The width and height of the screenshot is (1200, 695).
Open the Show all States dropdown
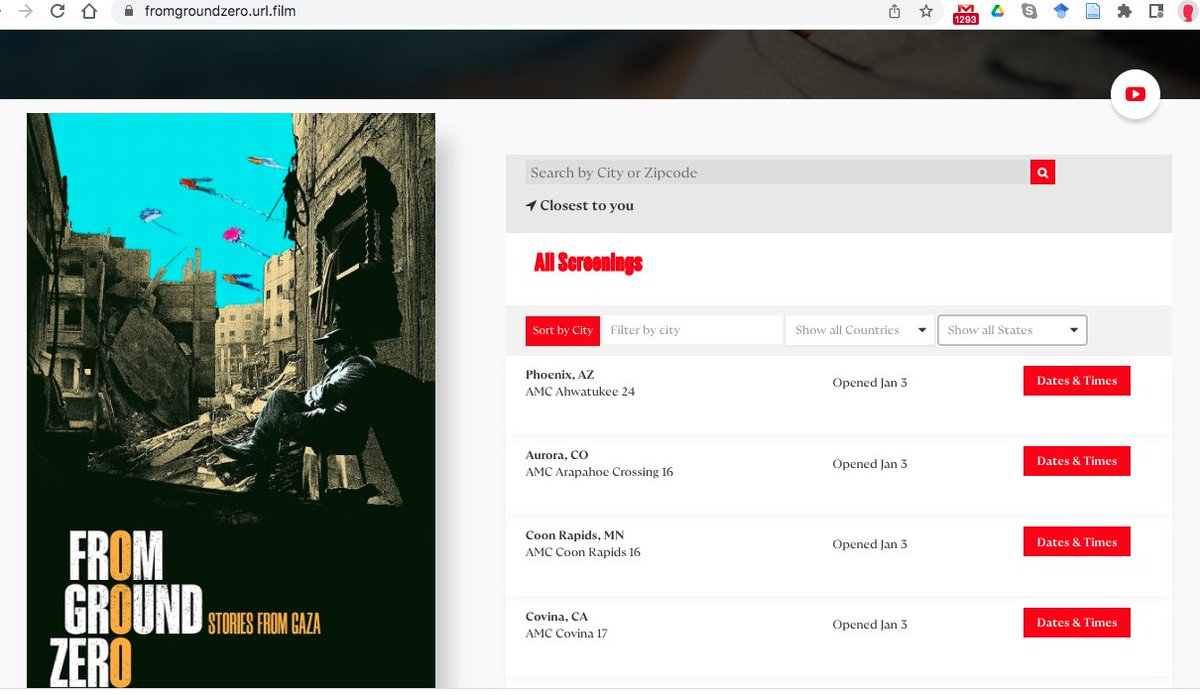point(1012,330)
